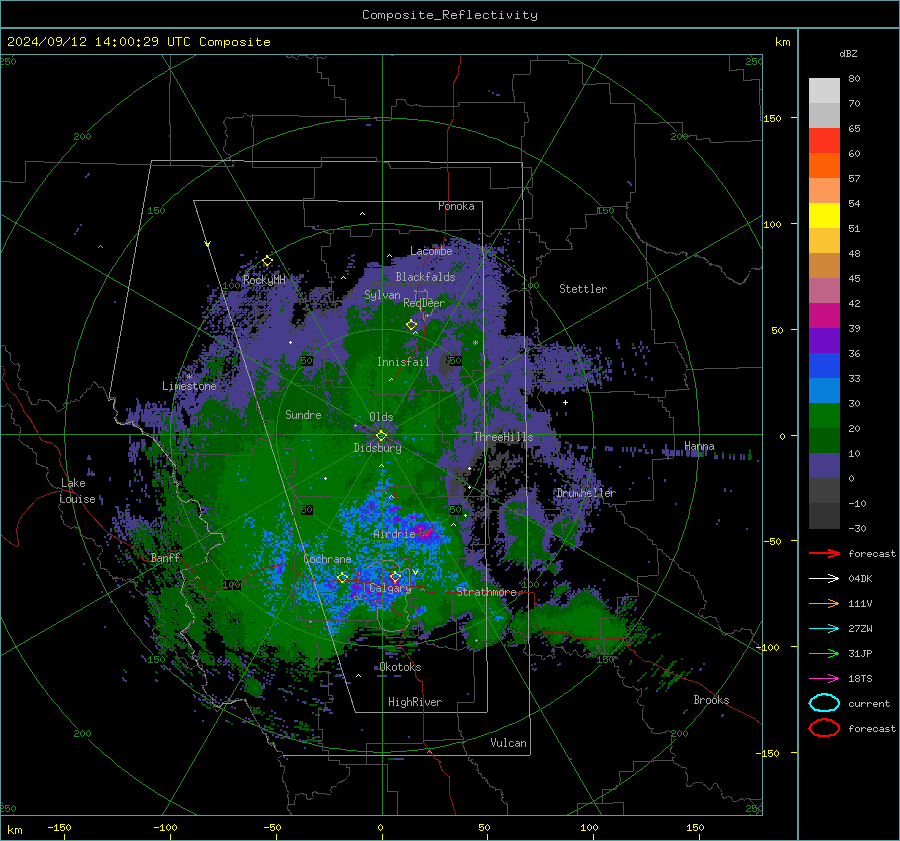Click the 'Blackfalds' city label
900x841 pixels.
425,277
